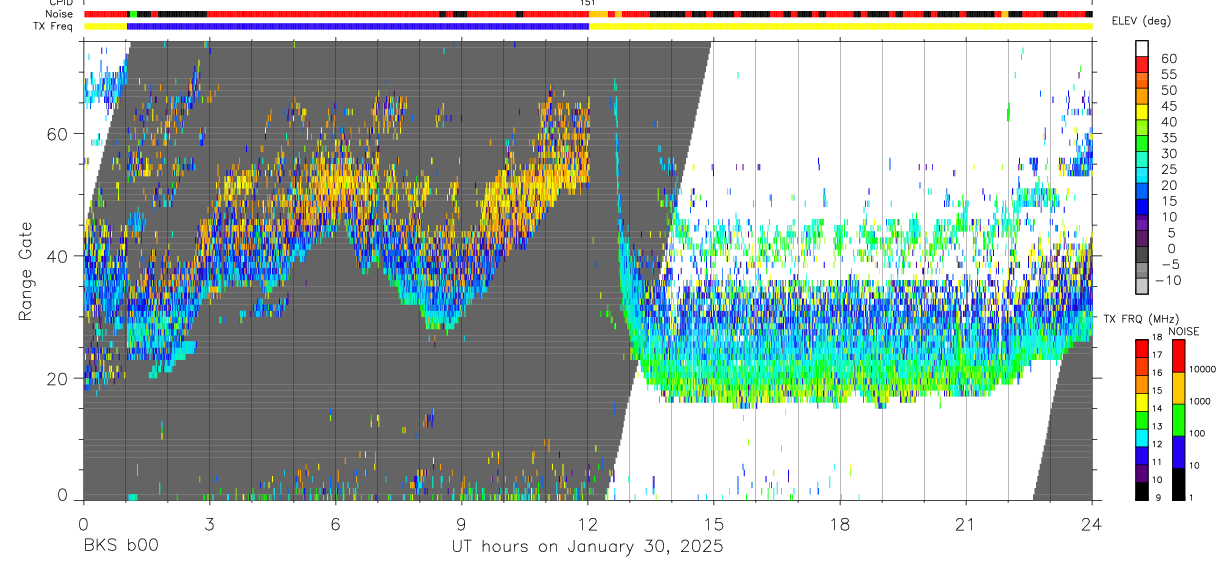This screenshot has height=567, width=1228.
Task: Click the '40' tick label on the Range Gate axis
Action: pyautogui.click(x=57, y=256)
